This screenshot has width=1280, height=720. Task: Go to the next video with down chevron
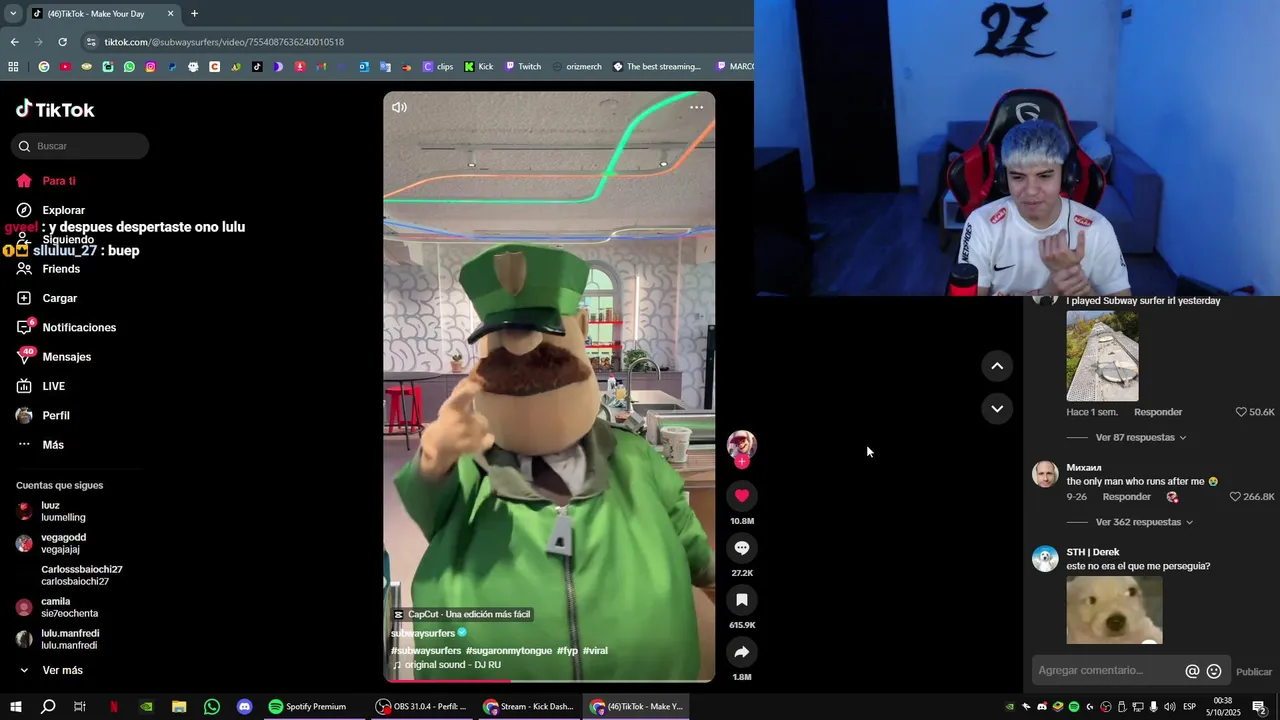997,408
